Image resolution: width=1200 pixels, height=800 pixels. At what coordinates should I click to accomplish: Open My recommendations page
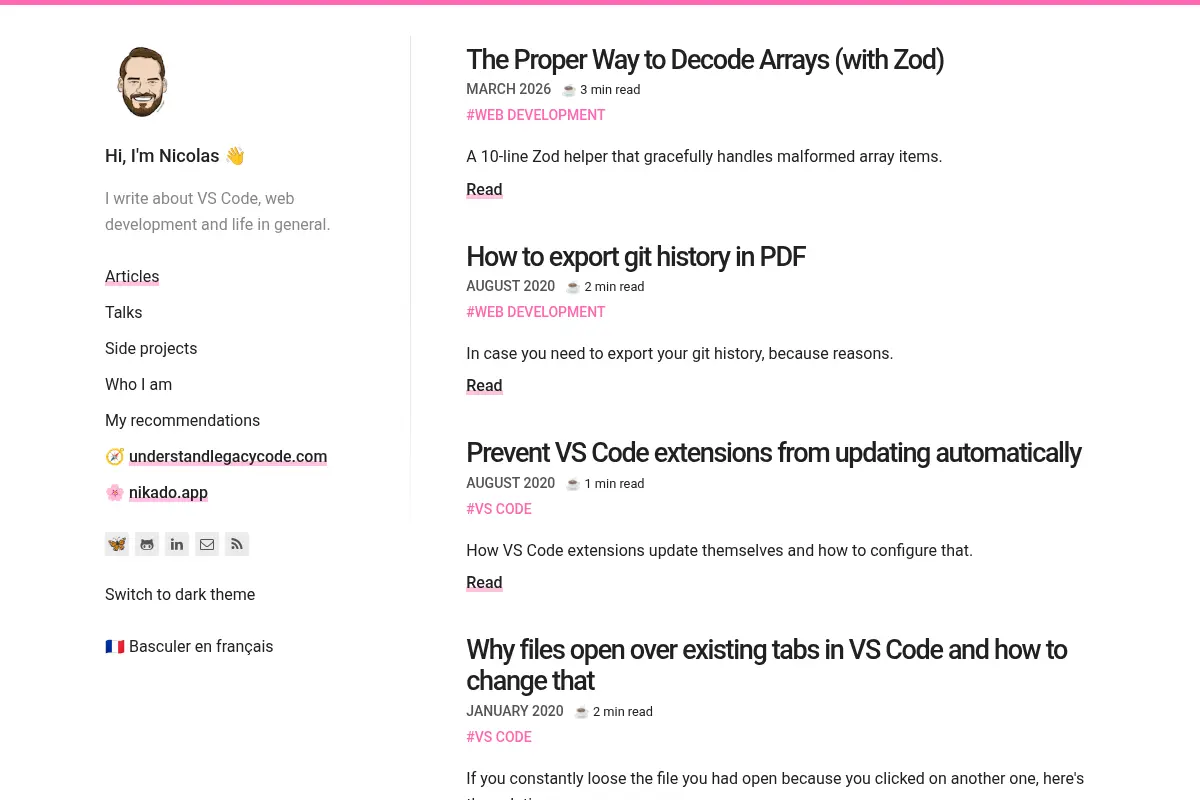[182, 420]
